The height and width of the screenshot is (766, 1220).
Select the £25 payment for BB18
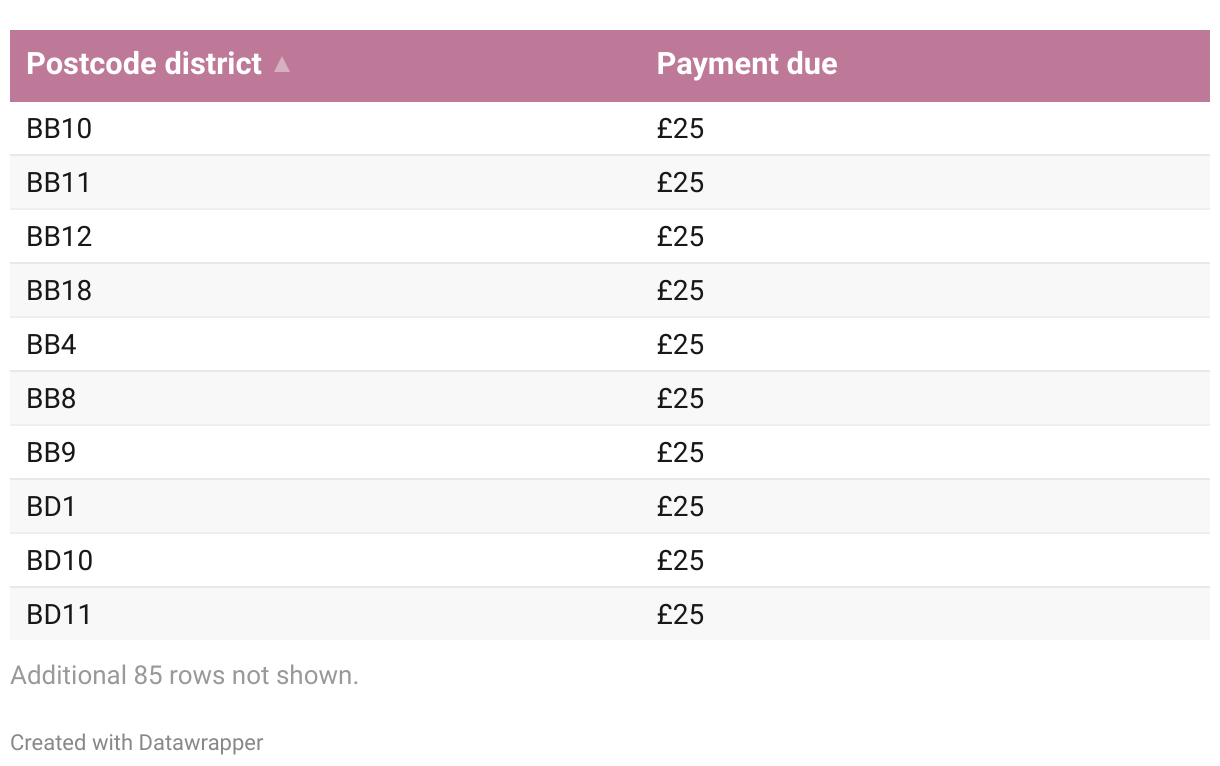coord(680,290)
